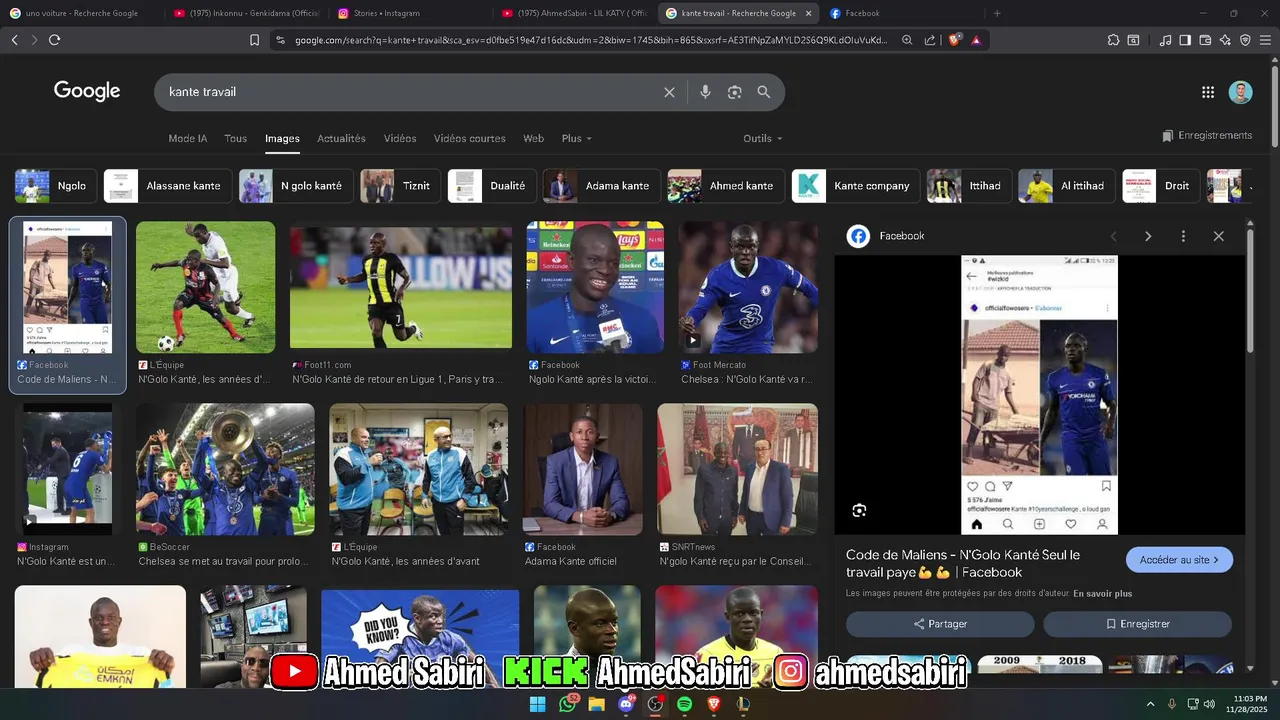The width and height of the screenshot is (1280, 720).
Task: Open the Outils tools dropdown
Action: pos(763,138)
